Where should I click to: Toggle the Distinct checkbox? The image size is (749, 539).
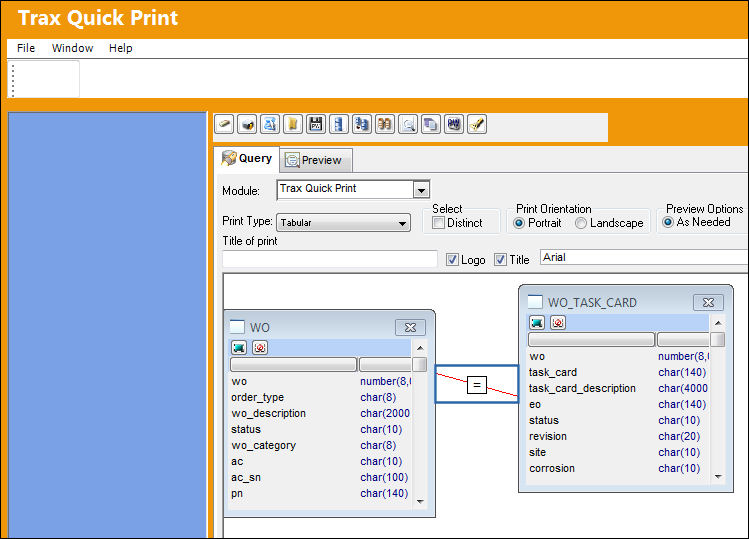tap(438, 223)
